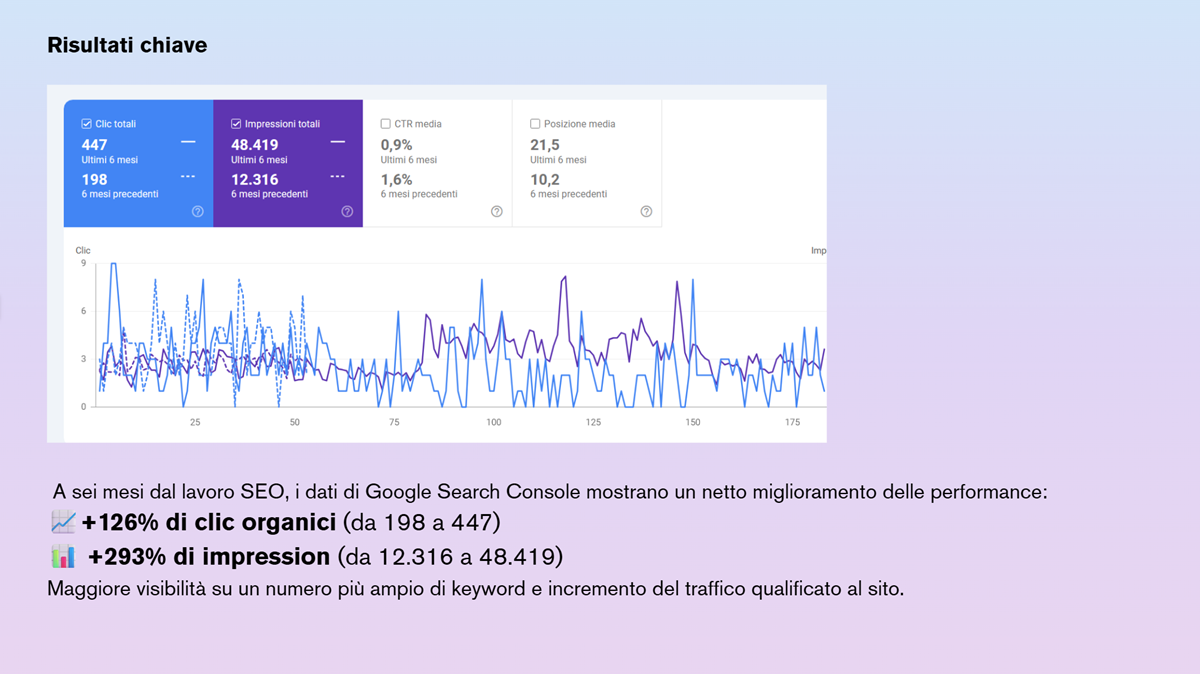Select the Risultati chiave slide title
The height and width of the screenshot is (674, 1200).
point(127,45)
